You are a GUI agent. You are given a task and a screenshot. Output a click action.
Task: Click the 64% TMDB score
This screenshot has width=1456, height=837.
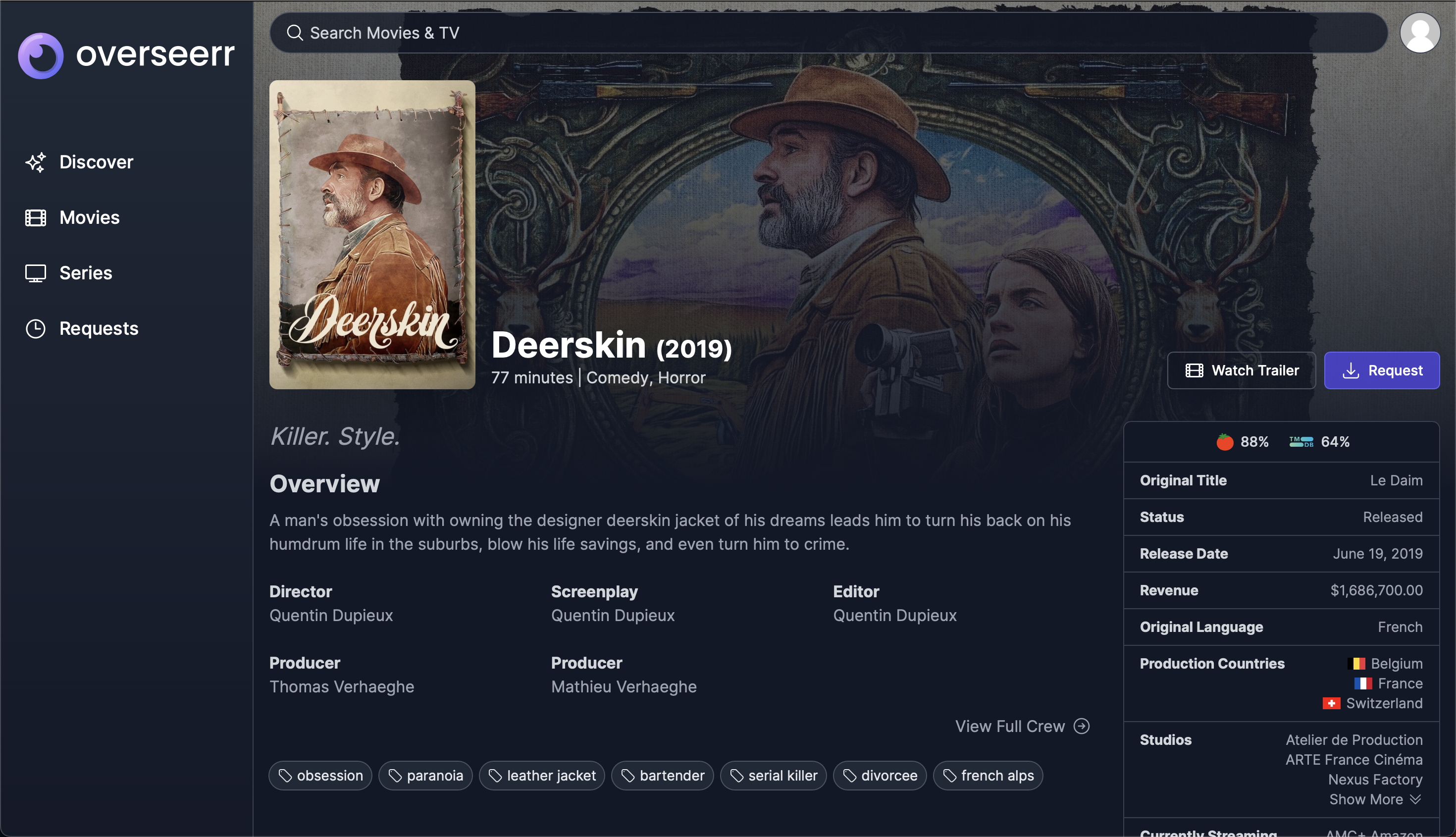click(x=1335, y=441)
